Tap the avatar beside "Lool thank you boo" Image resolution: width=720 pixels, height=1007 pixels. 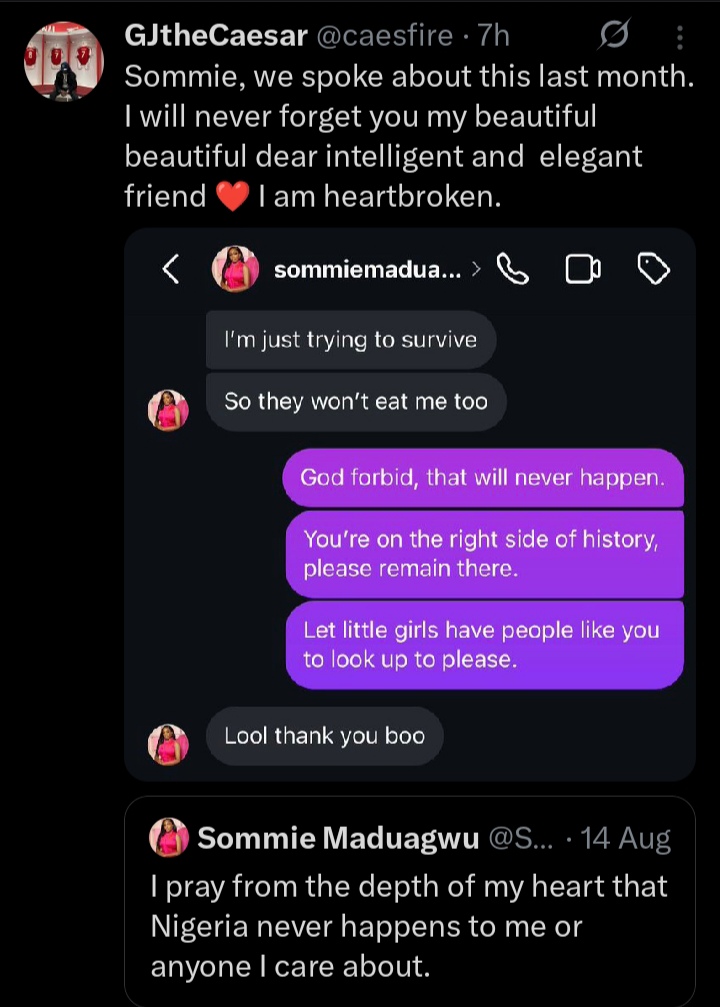[168, 744]
